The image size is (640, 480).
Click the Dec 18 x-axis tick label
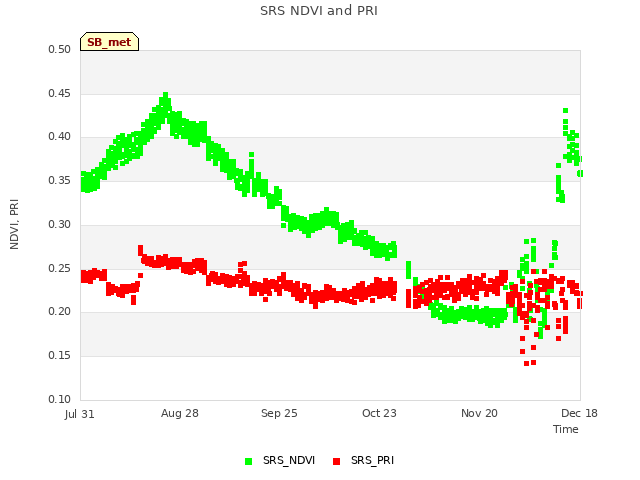579,413
